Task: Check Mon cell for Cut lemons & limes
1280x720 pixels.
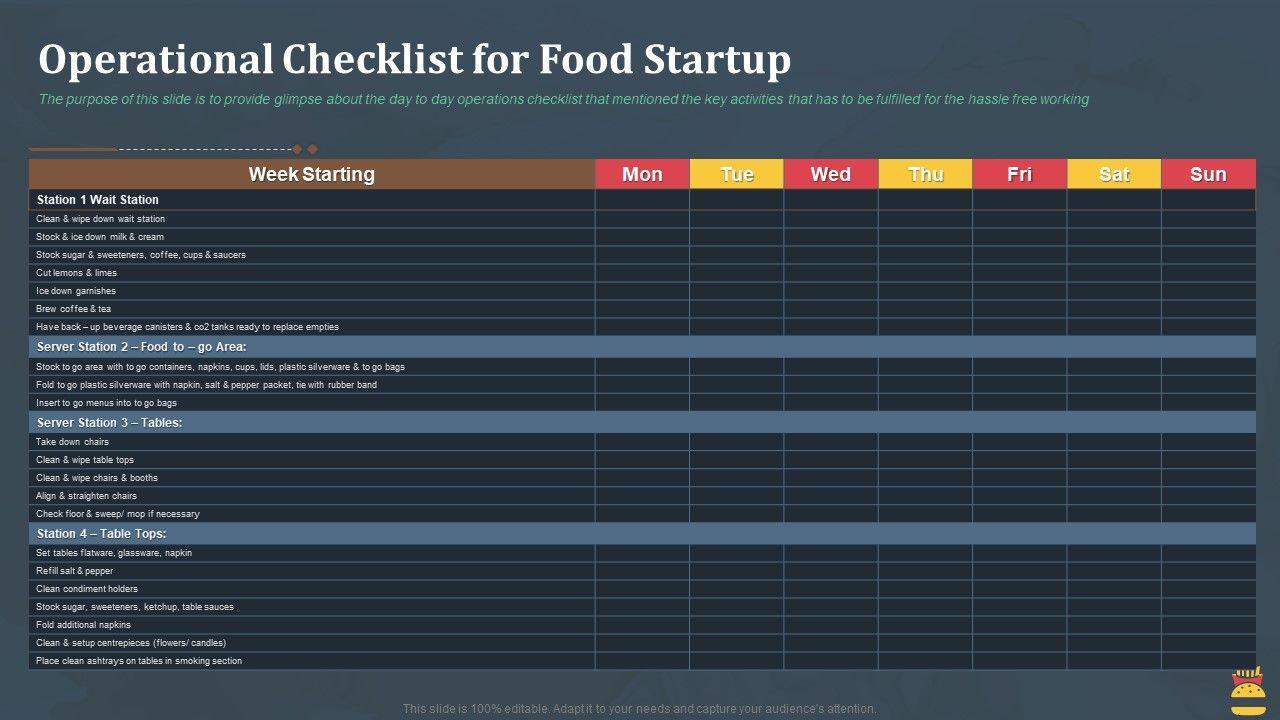Action: (x=642, y=273)
